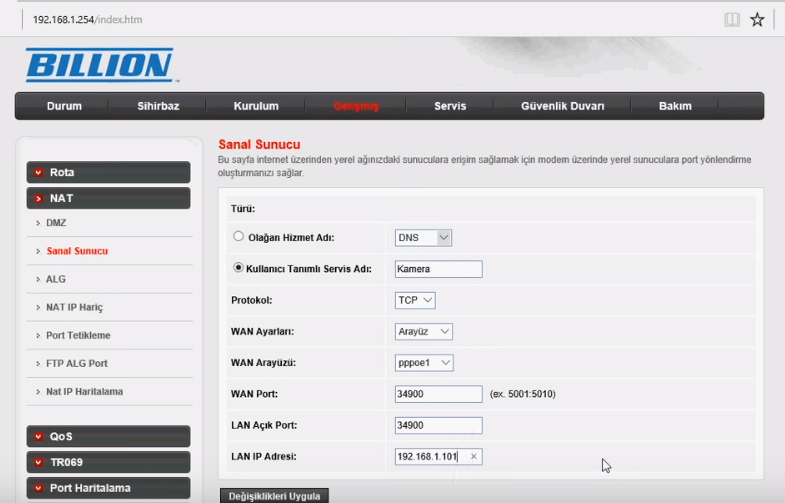Image resolution: width=785 pixels, height=503 pixels.
Task: Open the Durum menu tab
Action: 64,106
